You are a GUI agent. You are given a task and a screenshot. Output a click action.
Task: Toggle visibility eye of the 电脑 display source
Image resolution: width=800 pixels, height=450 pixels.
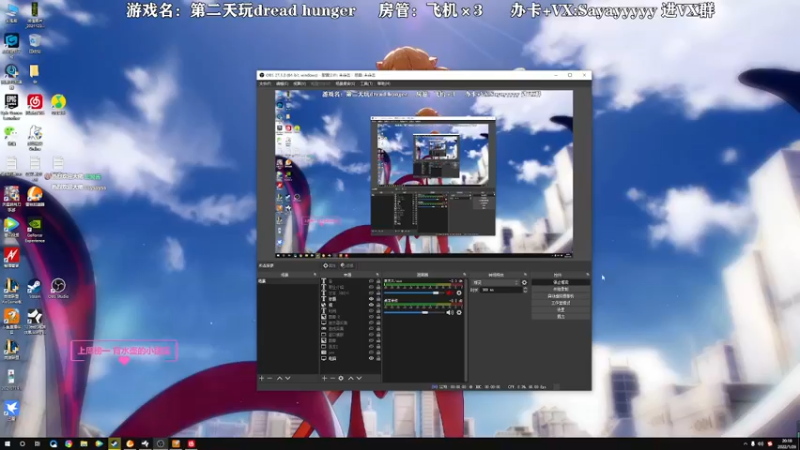point(371,359)
